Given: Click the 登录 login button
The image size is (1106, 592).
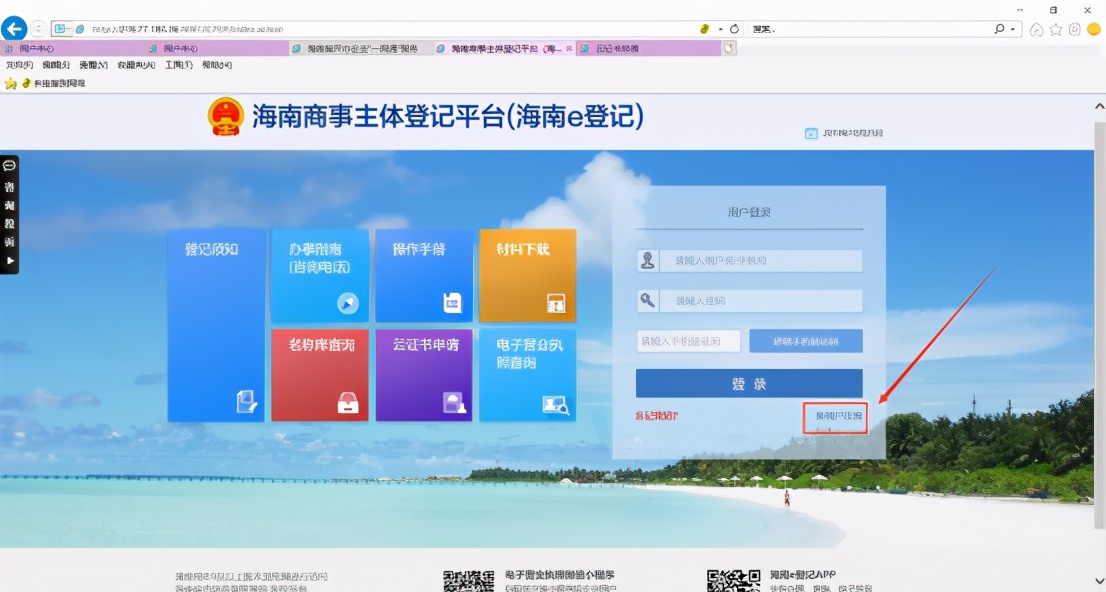Looking at the screenshot, I should pos(749,383).
